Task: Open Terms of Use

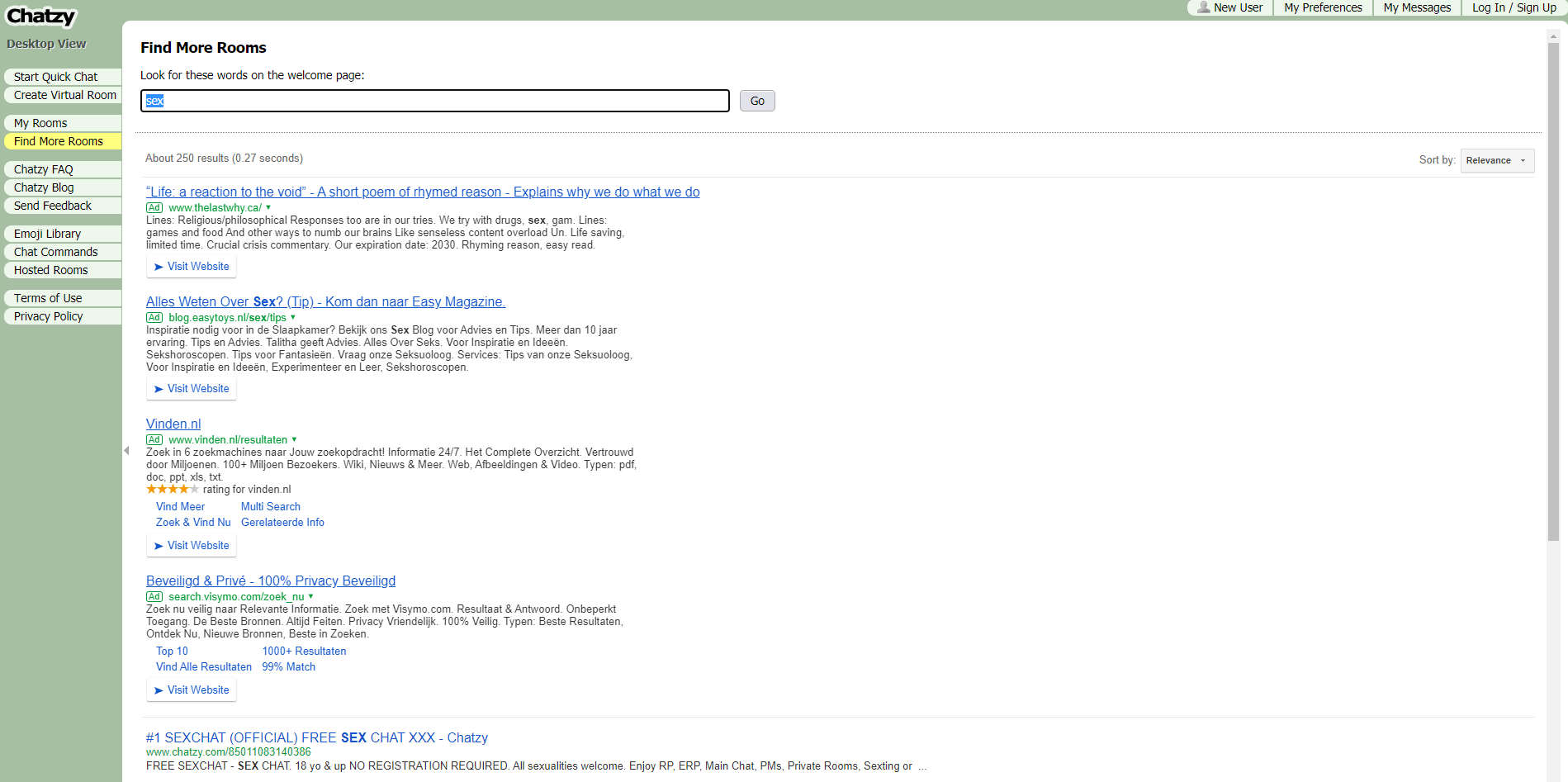Action: 63,298
